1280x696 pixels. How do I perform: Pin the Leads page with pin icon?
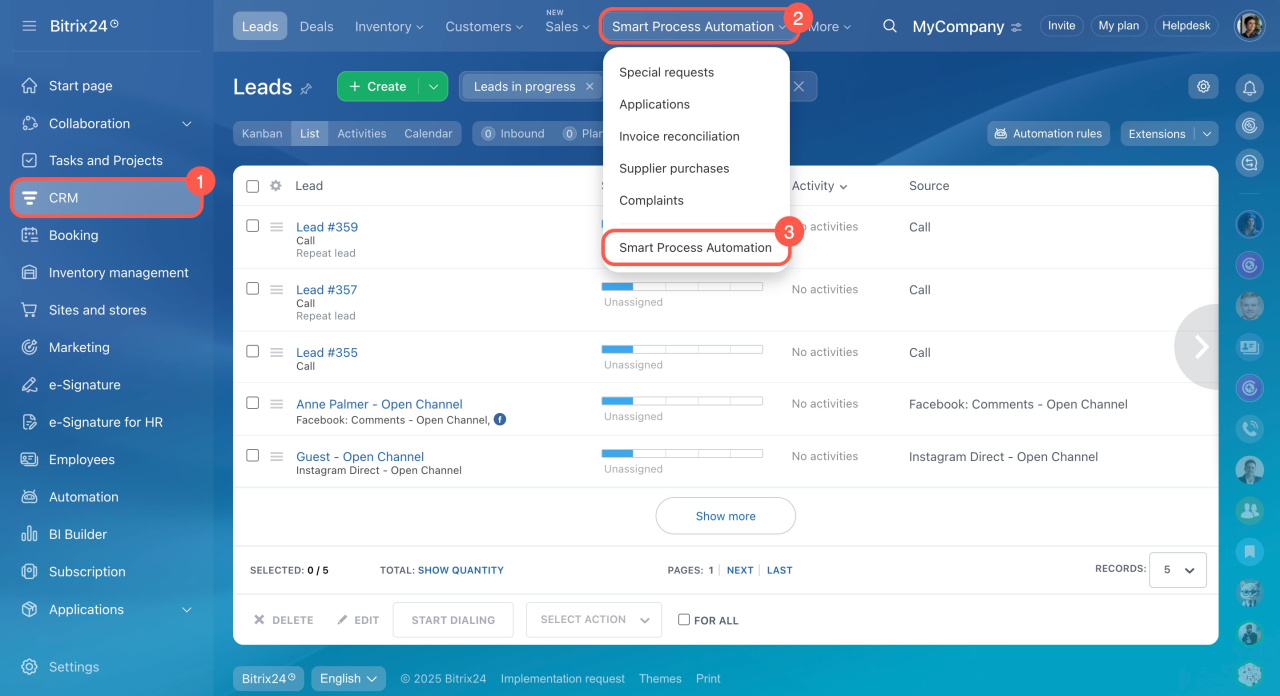306,89
